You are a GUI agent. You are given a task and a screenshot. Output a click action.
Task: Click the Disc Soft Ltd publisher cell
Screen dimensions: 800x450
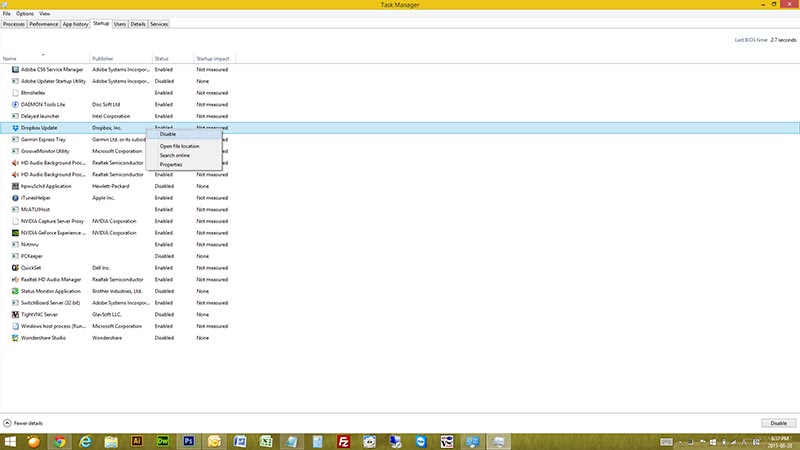pyautogui.click(x=106, y=105)
